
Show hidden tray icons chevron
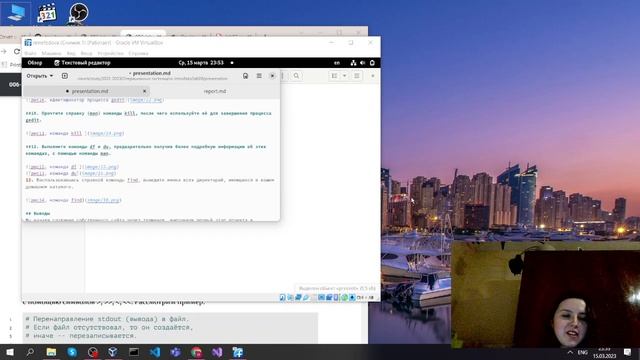(x=570, y=352)
